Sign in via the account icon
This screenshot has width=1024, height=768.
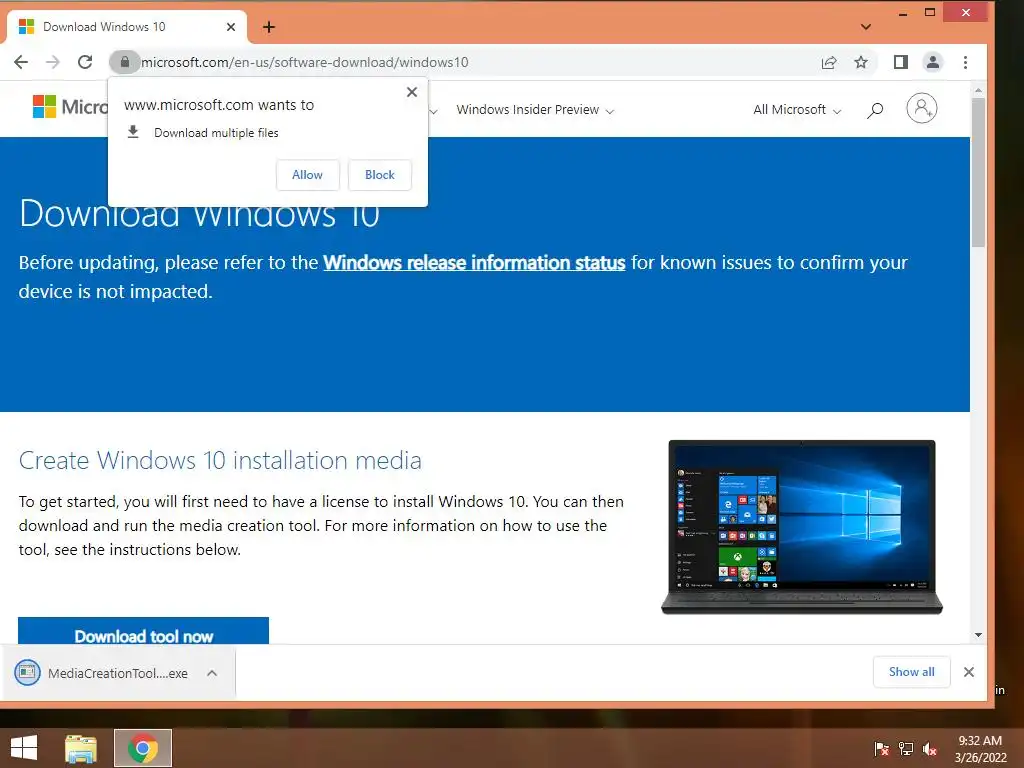[x=921, y=108]
